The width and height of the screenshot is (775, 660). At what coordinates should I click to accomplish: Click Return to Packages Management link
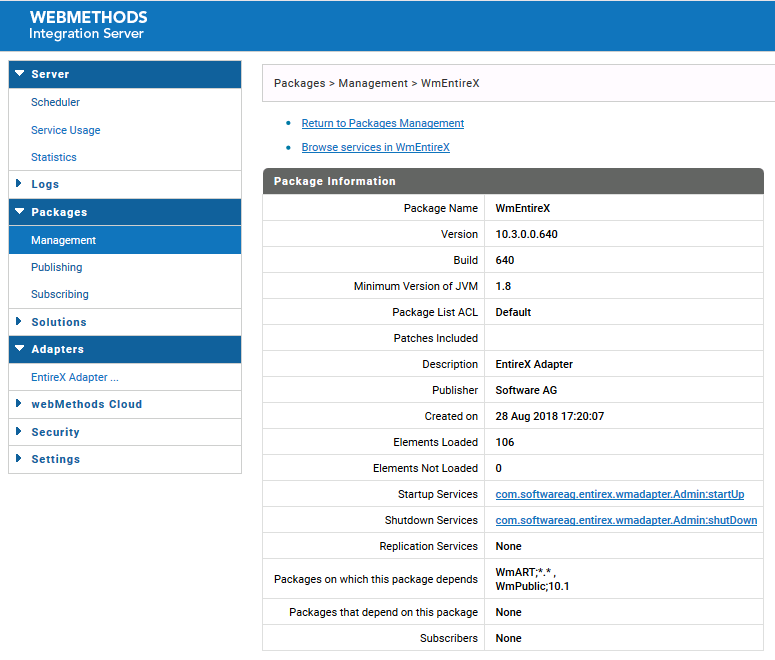click(382, 123)
